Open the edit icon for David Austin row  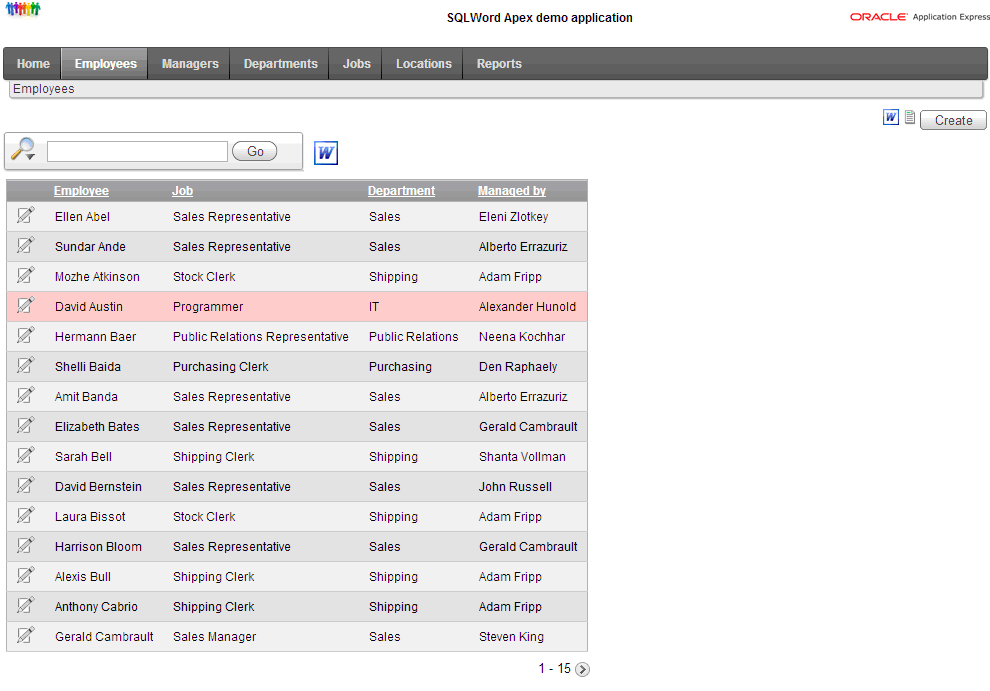click(x=25, y=306)
